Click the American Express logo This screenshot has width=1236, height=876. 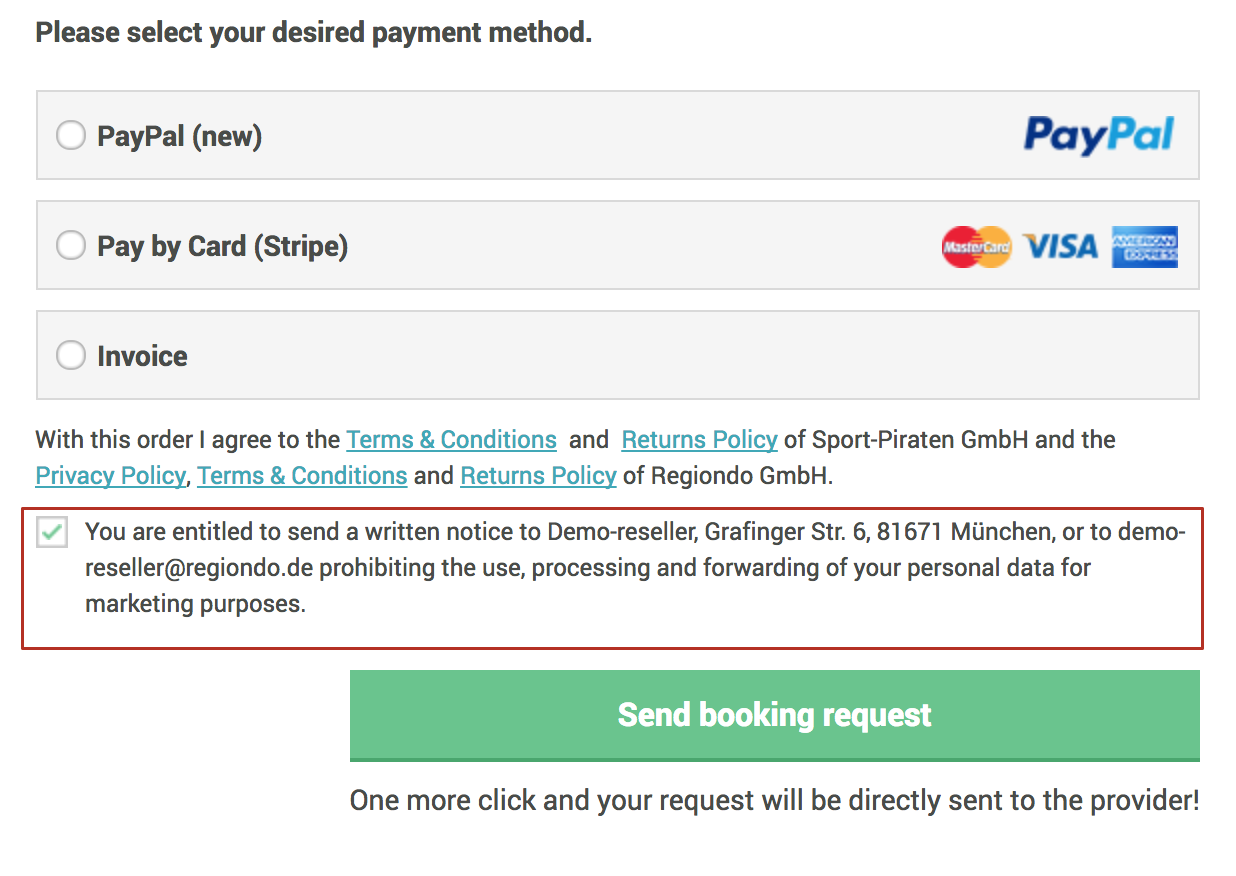[x=1144, y=246]
